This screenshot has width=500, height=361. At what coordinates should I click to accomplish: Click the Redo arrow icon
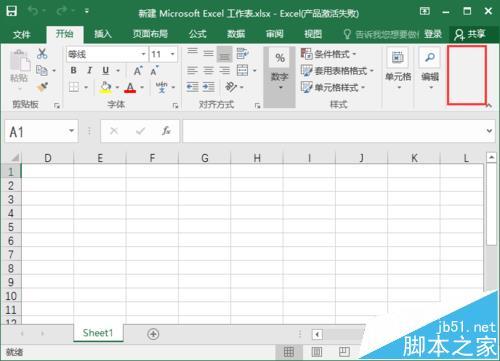pos(62,11)
